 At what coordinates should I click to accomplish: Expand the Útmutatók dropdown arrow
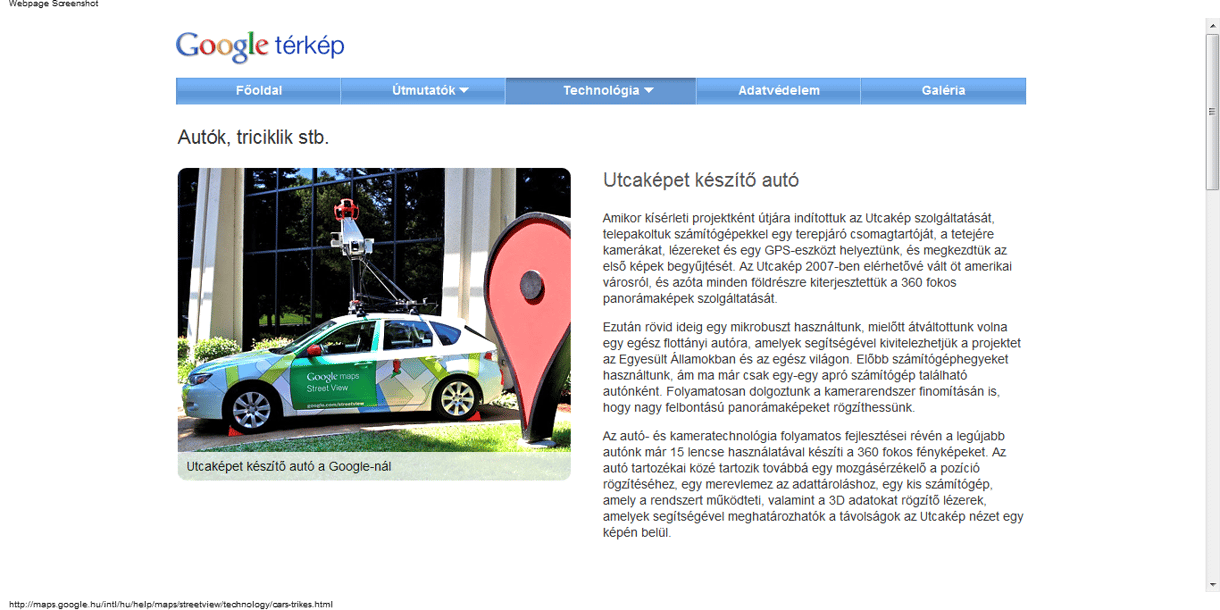464,91
